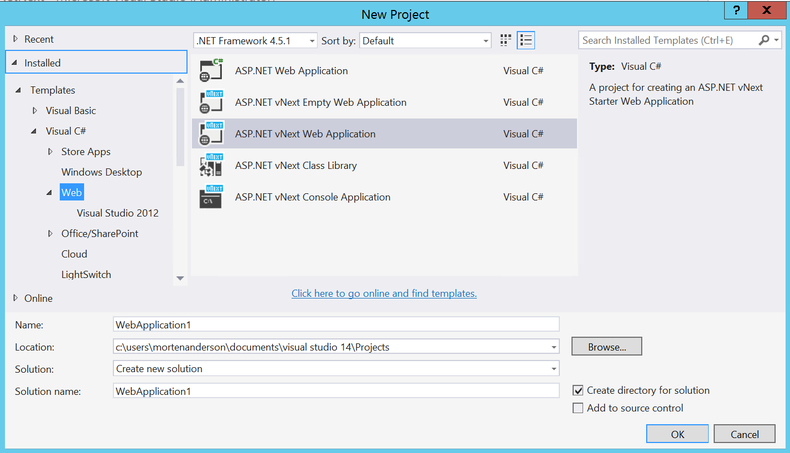Viewport: 790px width, 453px height.
Task: Select Windows Desktop template category
Action: (x=101, y=172)
